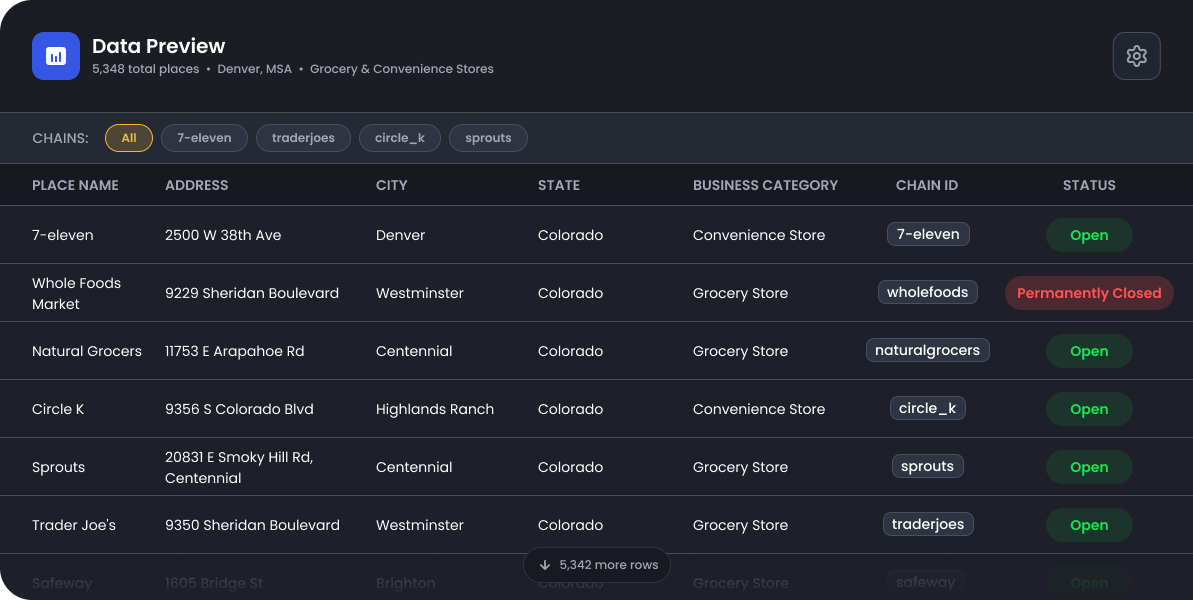Click the 9356 S Colorado Blvd address
1193x600 pixels.
pyautogui.click(x=239, y=409)
